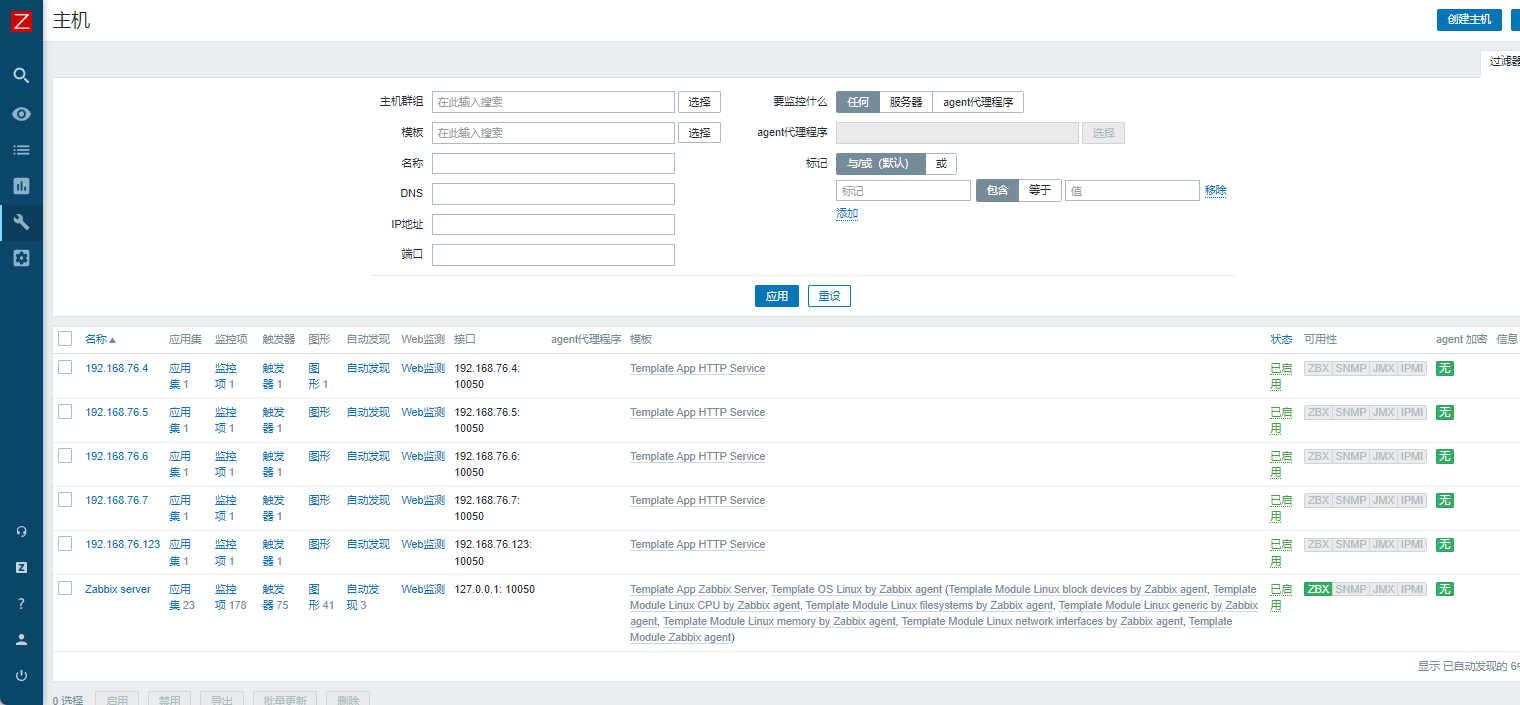Viewport: 1520px width, 705px height.
Task: Click IPMI availability badge for 192.168.76.7
Action: tap(1412, 500)
